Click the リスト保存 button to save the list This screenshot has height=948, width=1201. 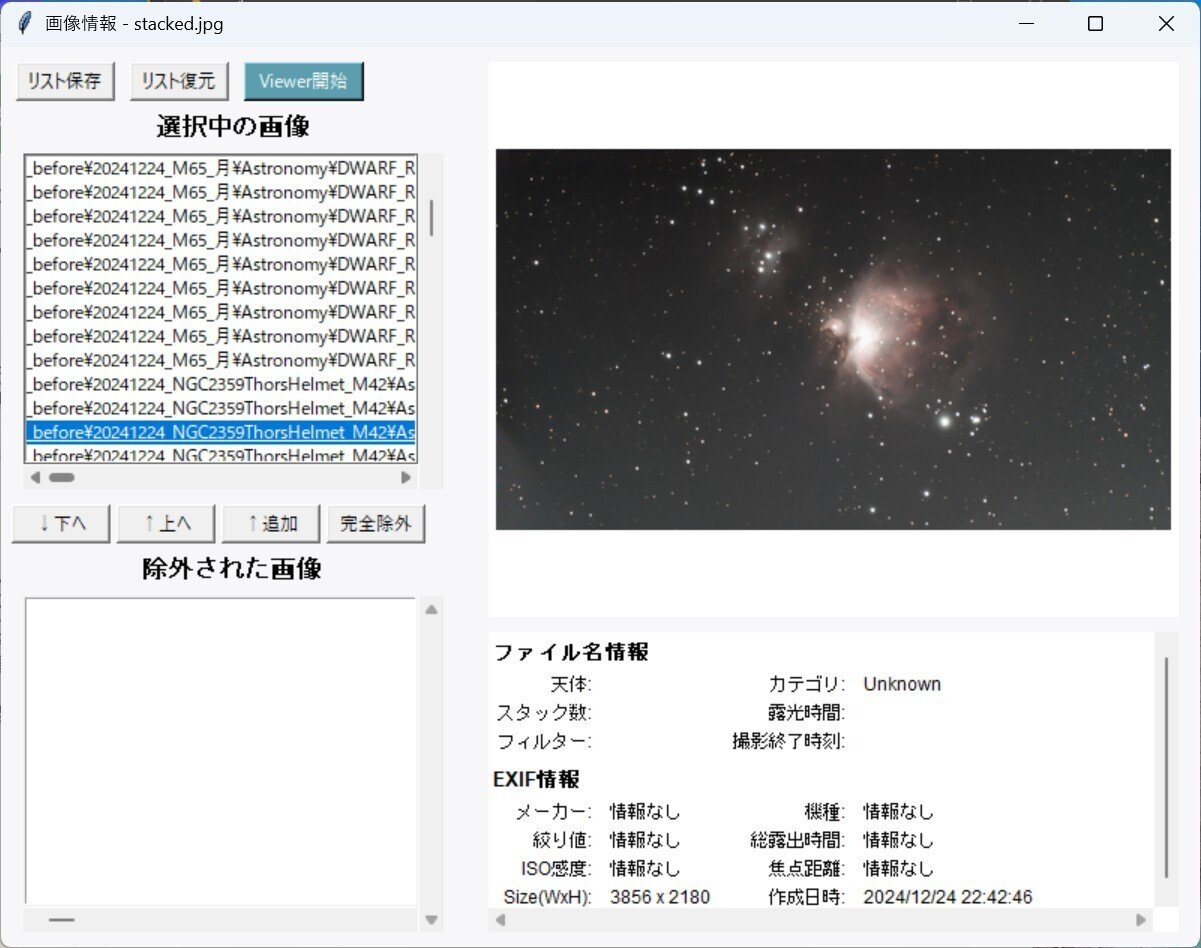coord(64,81)
